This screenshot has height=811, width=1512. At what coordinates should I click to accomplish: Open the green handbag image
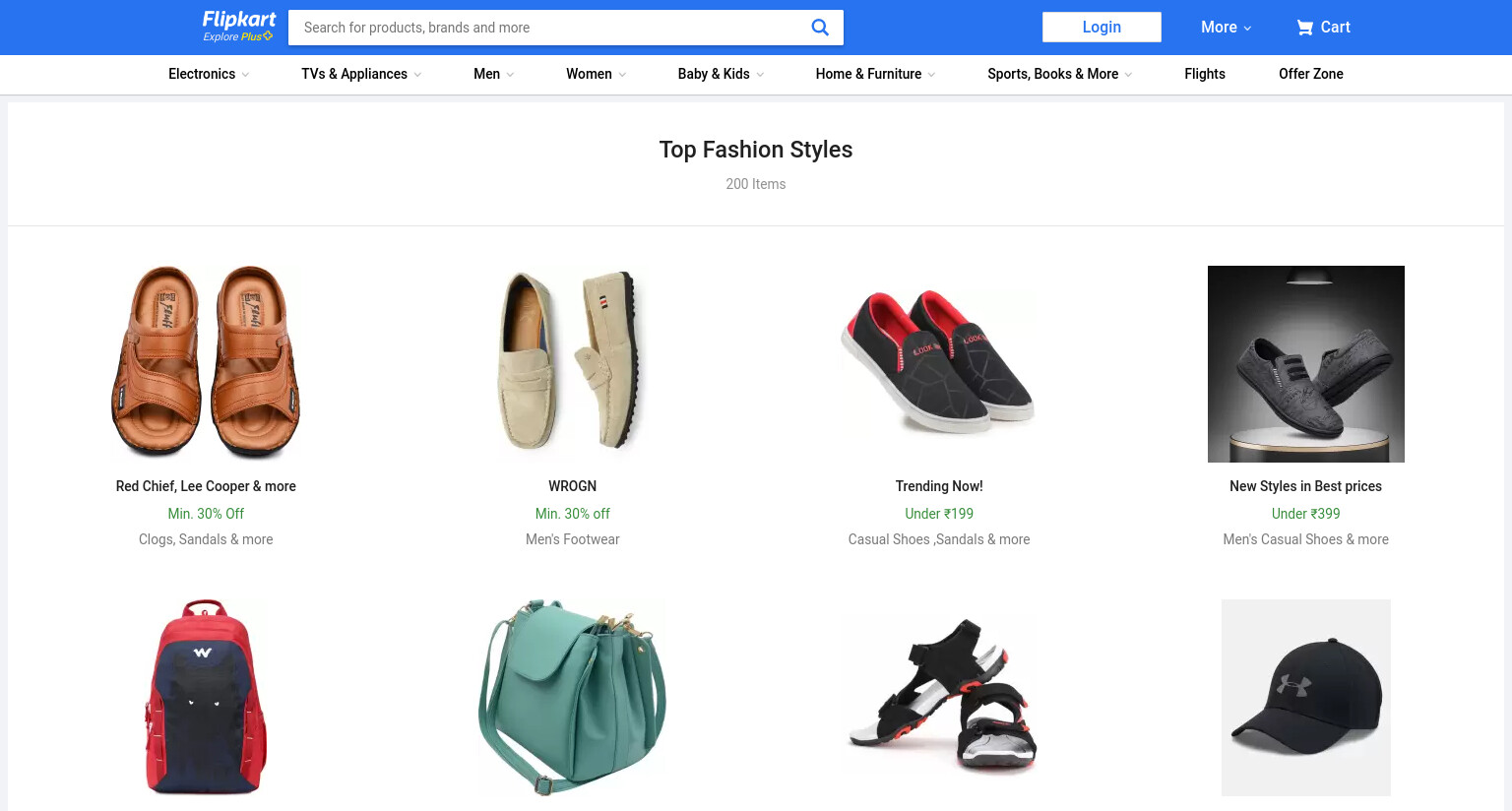[x=573, y=697]
